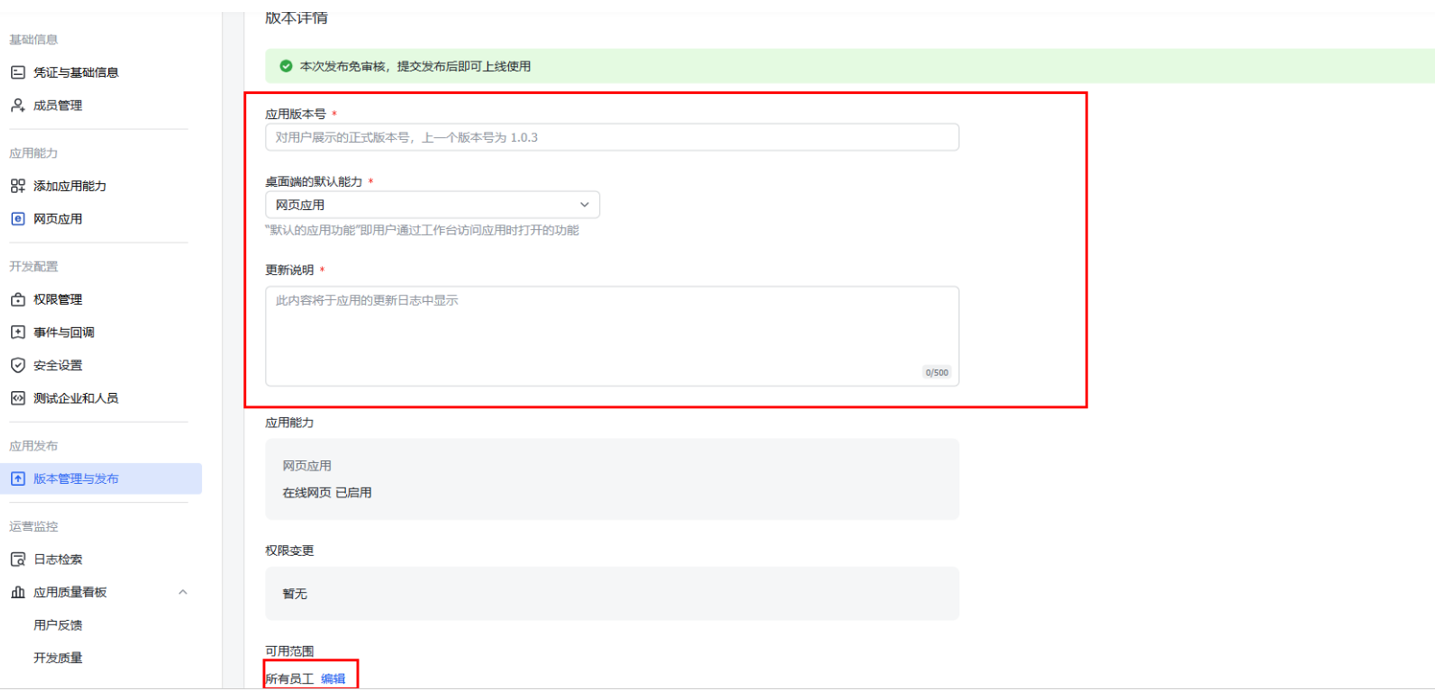The width and height of the screenshot is (1438, 693).
Task: Click the 成员管理 person icon
Action: point(17,105)
